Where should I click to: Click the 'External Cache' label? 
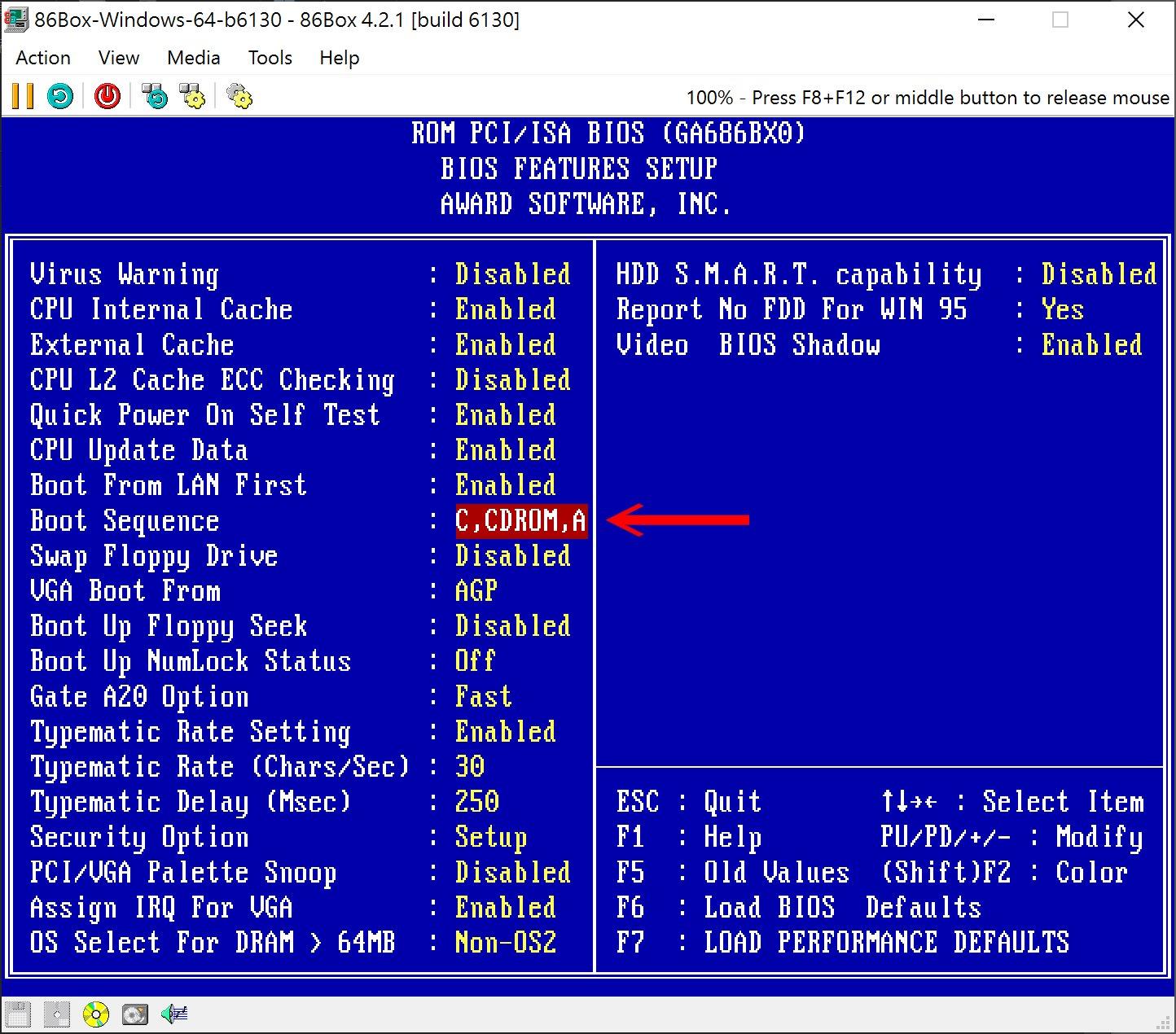(x=132, y=344)
